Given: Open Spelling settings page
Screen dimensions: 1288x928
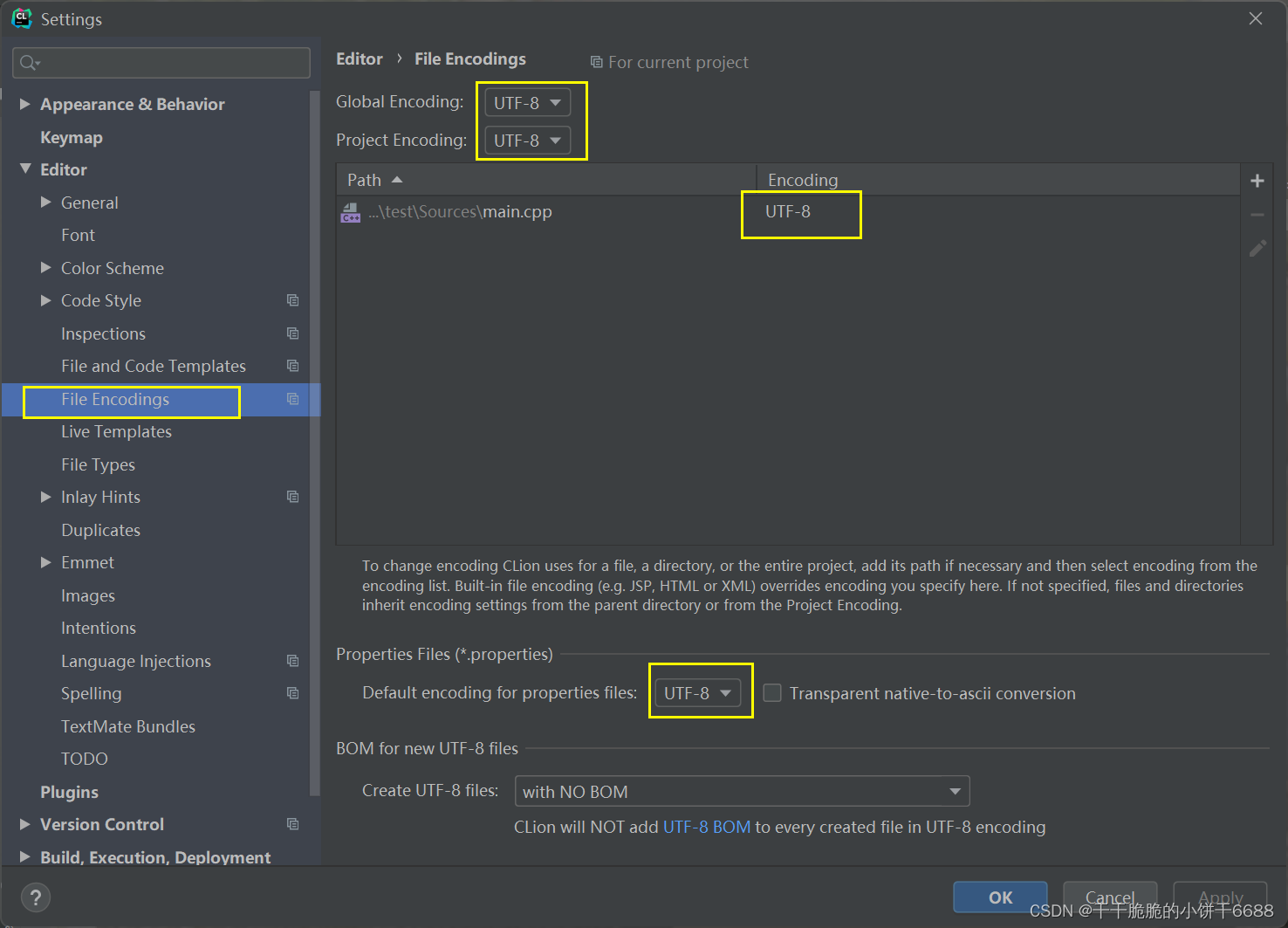Looking at the screenshot, I should click(x=91, y=693).
